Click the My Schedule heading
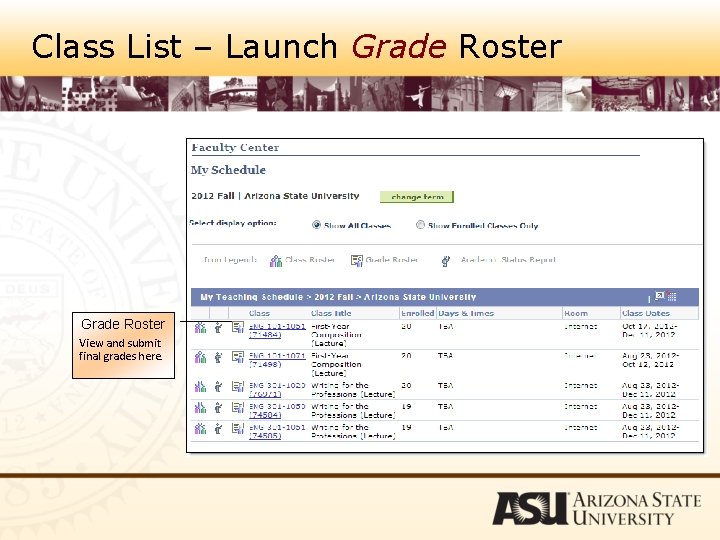Screen dimensions: 720x540 (228, 170)
